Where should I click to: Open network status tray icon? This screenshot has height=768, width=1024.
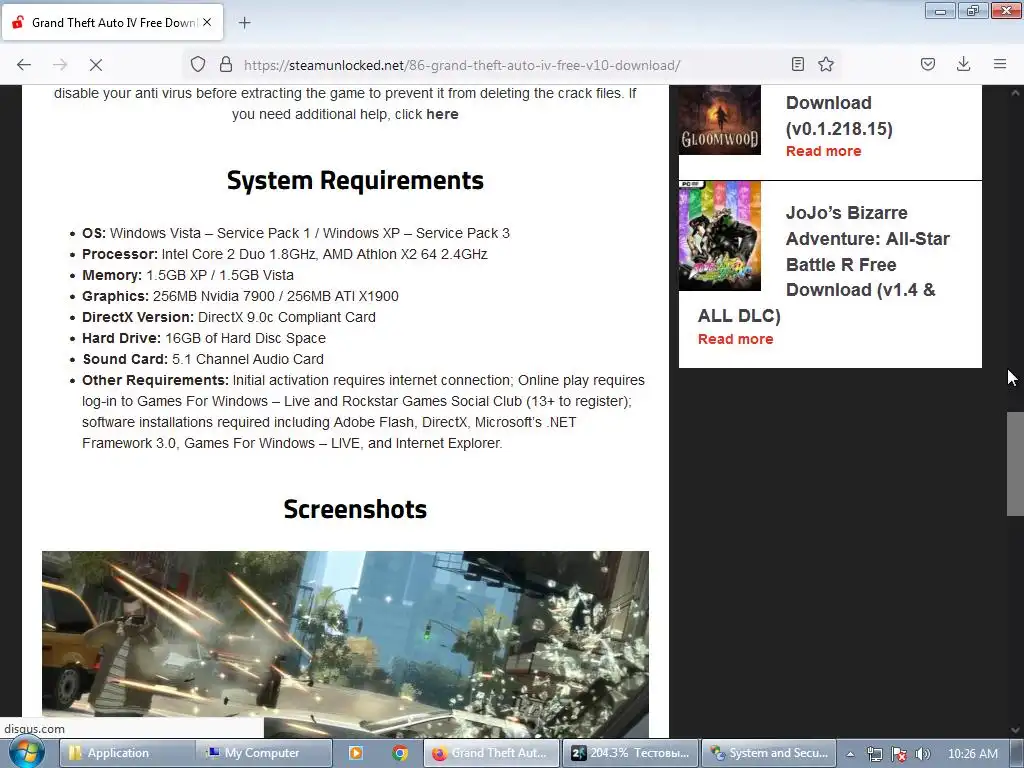click(x=874, y=754)
